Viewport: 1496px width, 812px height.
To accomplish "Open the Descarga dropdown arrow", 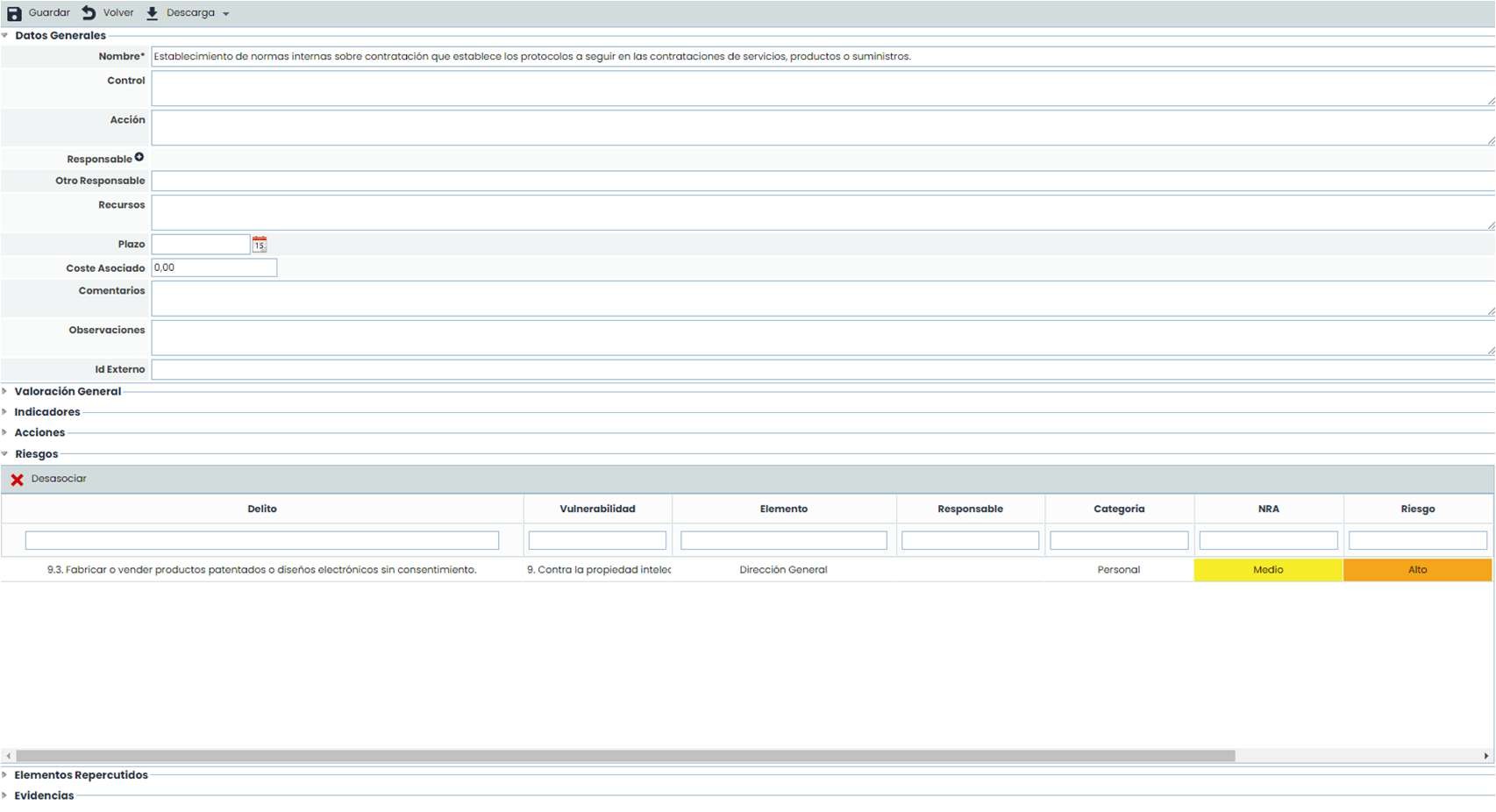I will pyautogui.click(x=225, y=14).
